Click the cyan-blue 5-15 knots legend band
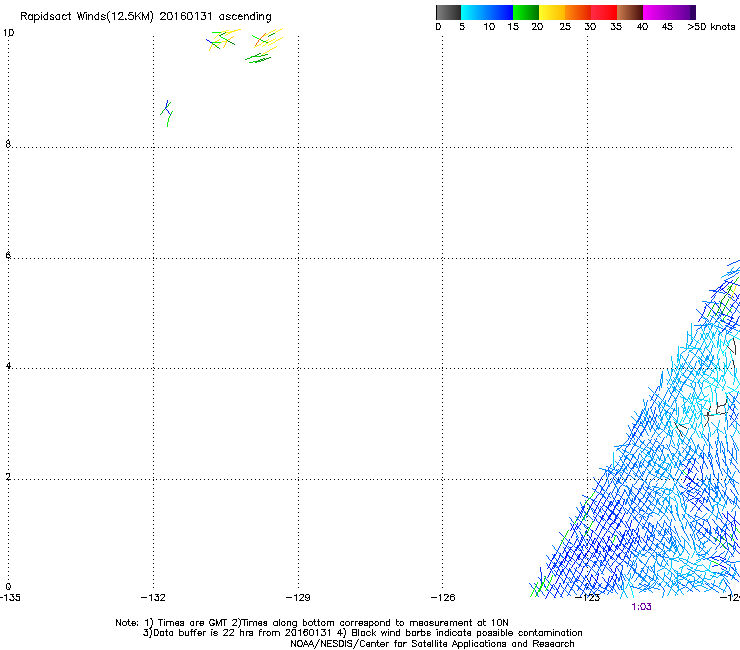 pyautogui.click(x=487, y=12)
